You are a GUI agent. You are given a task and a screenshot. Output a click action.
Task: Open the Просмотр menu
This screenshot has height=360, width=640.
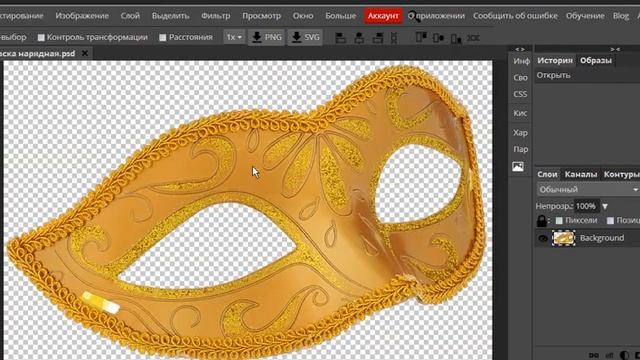click(261, 16)
